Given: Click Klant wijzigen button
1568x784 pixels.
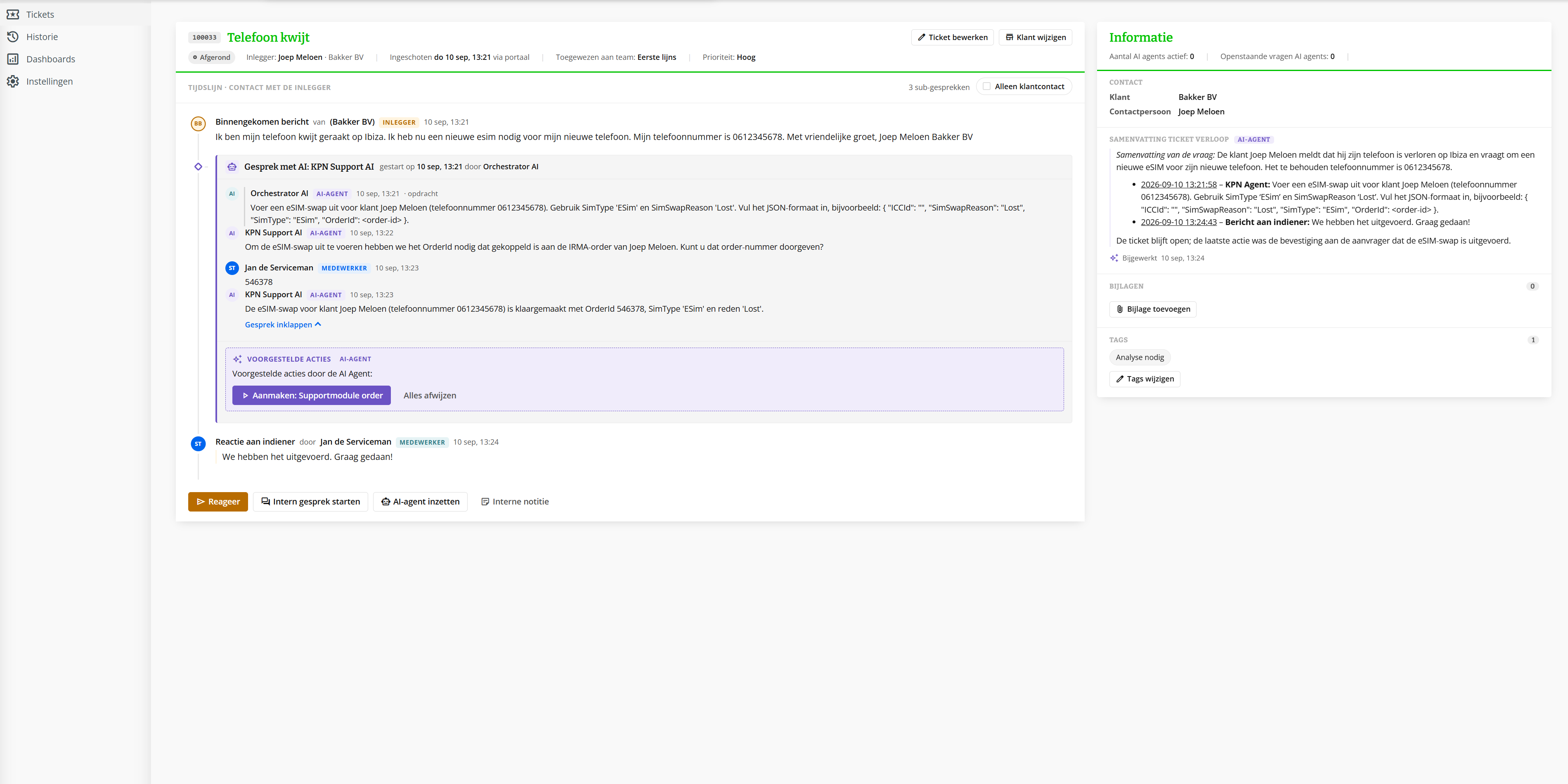Looking at the screenshot, I should (x=1035, y=37).
